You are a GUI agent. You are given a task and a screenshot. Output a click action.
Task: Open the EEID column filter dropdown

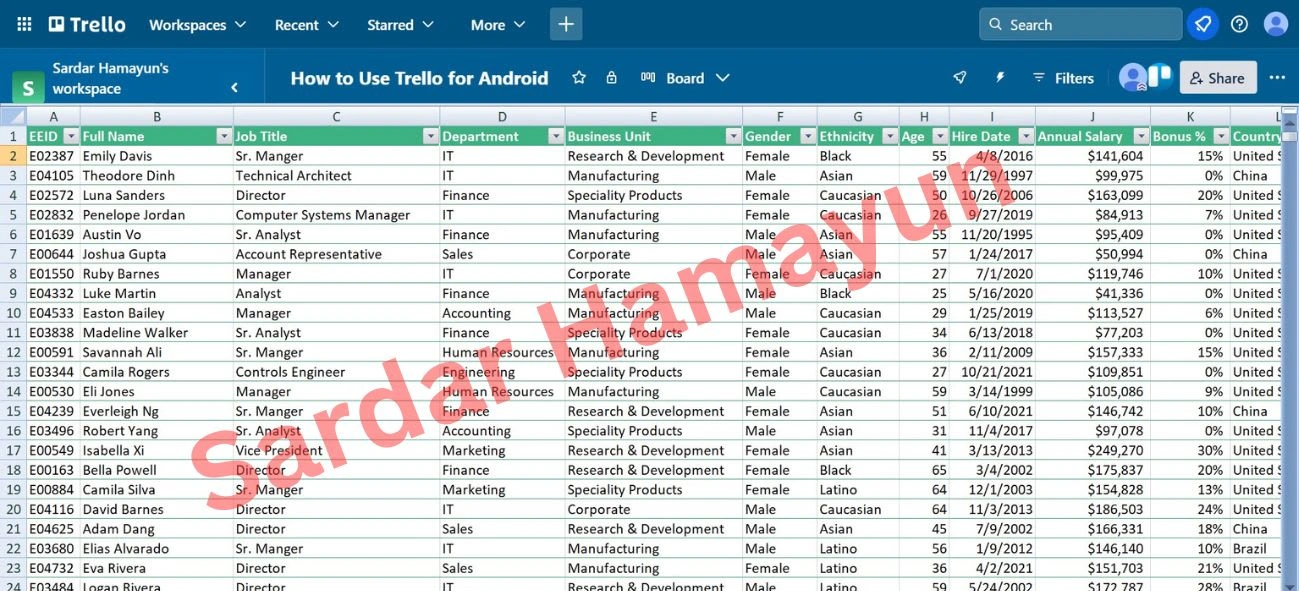point(70,136)
